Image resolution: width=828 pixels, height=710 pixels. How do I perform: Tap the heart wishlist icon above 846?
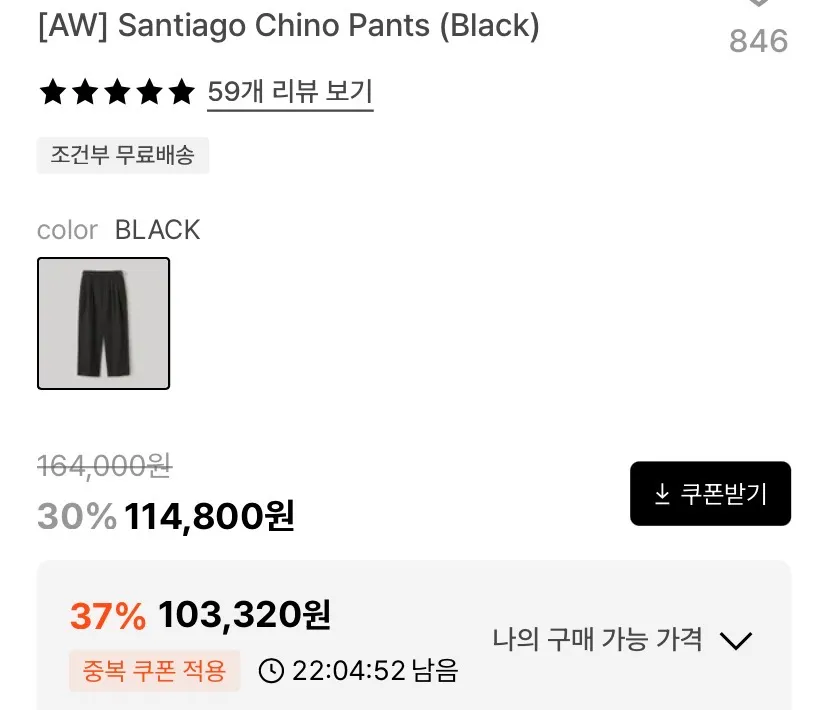pyautogui.click(x=758, y=3)
